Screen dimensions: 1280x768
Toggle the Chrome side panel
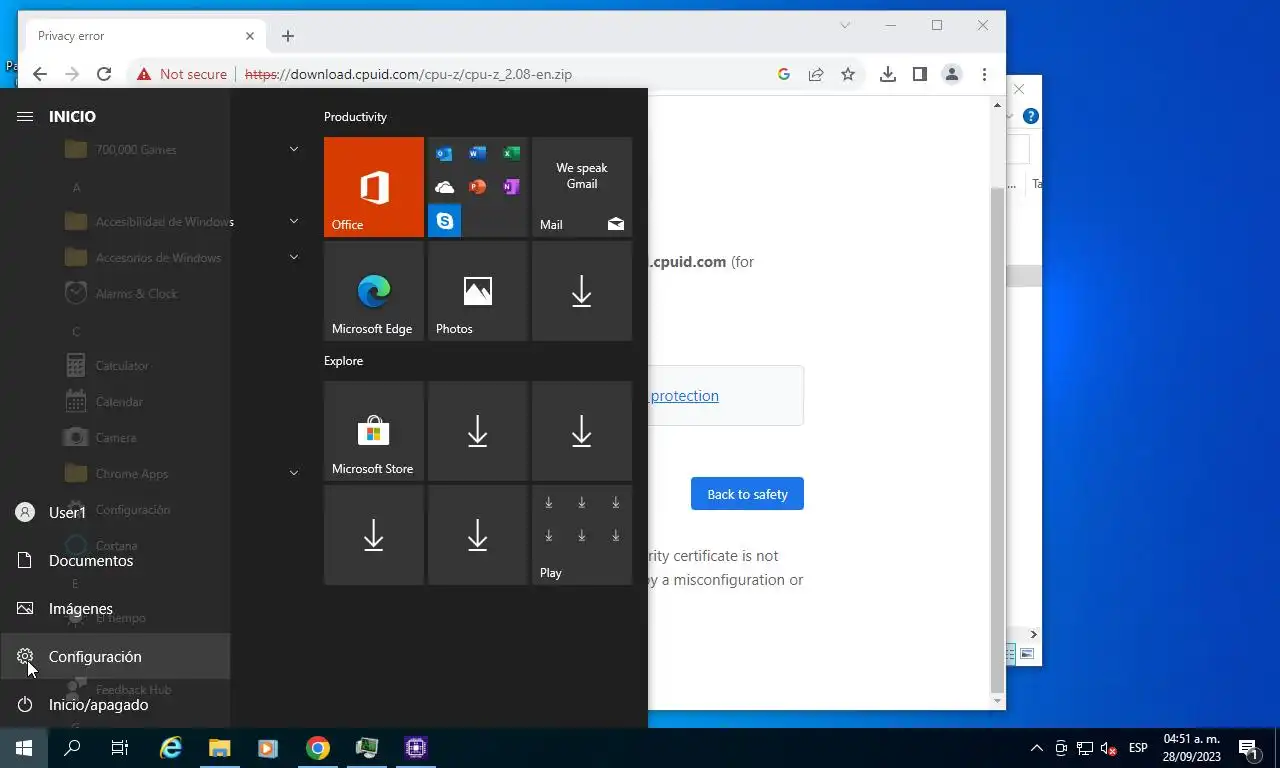click(x=920, y=74)
